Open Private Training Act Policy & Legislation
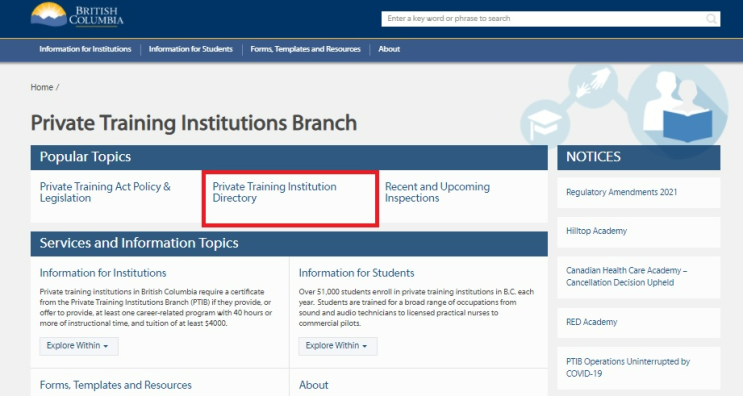743x396 pixels. pyautogui.click(x=105, y=192)
